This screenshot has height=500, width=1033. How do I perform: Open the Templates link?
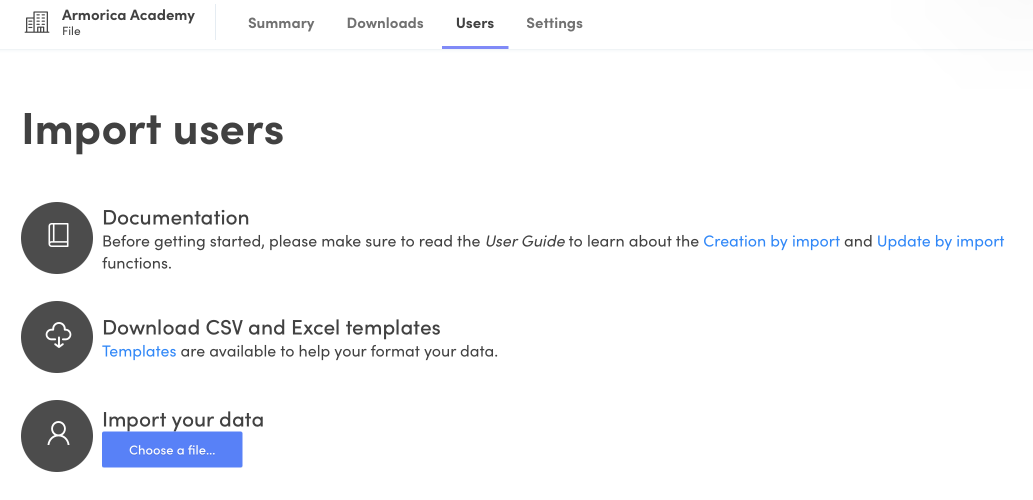[139, 351]
